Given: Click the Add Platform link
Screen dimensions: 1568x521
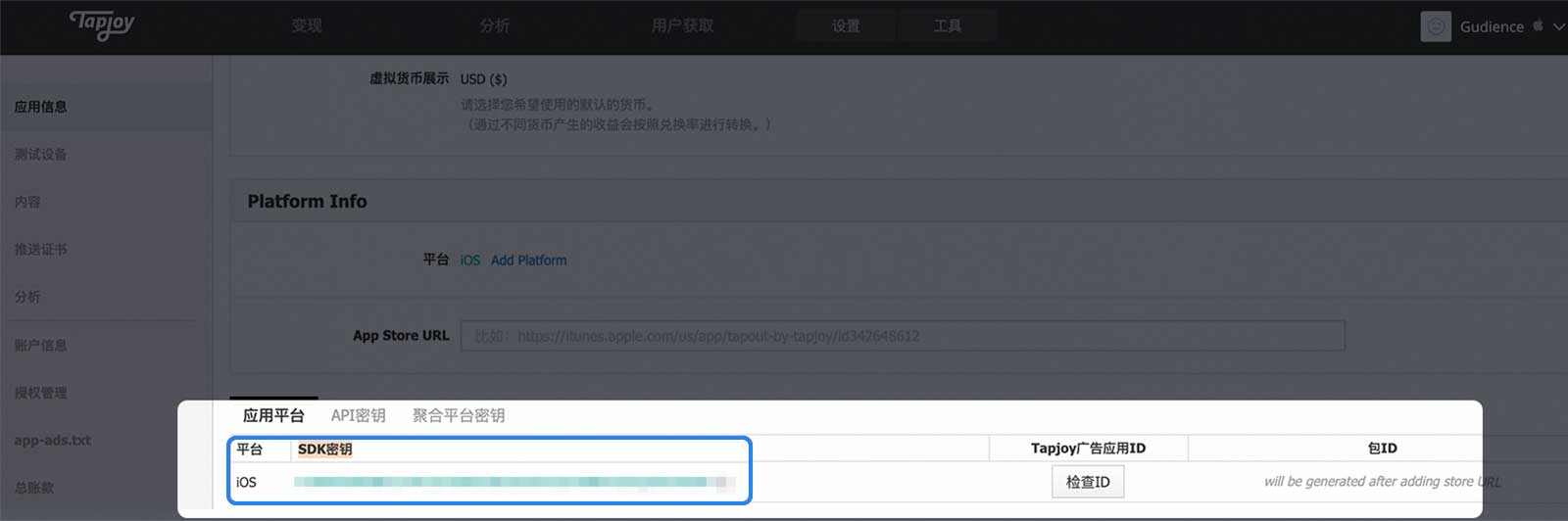Looking at the screenshot, I should click(528, 260).
